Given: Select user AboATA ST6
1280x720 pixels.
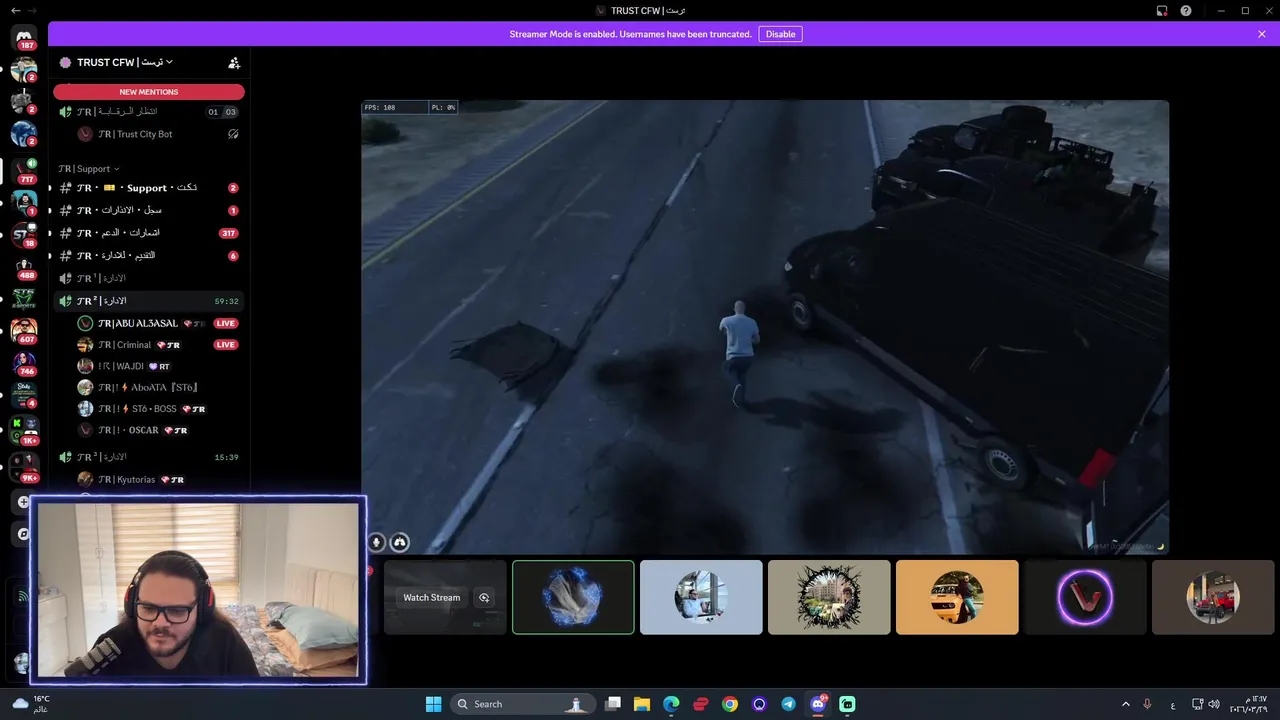Looking at the screenshot, I should [157, 387].
